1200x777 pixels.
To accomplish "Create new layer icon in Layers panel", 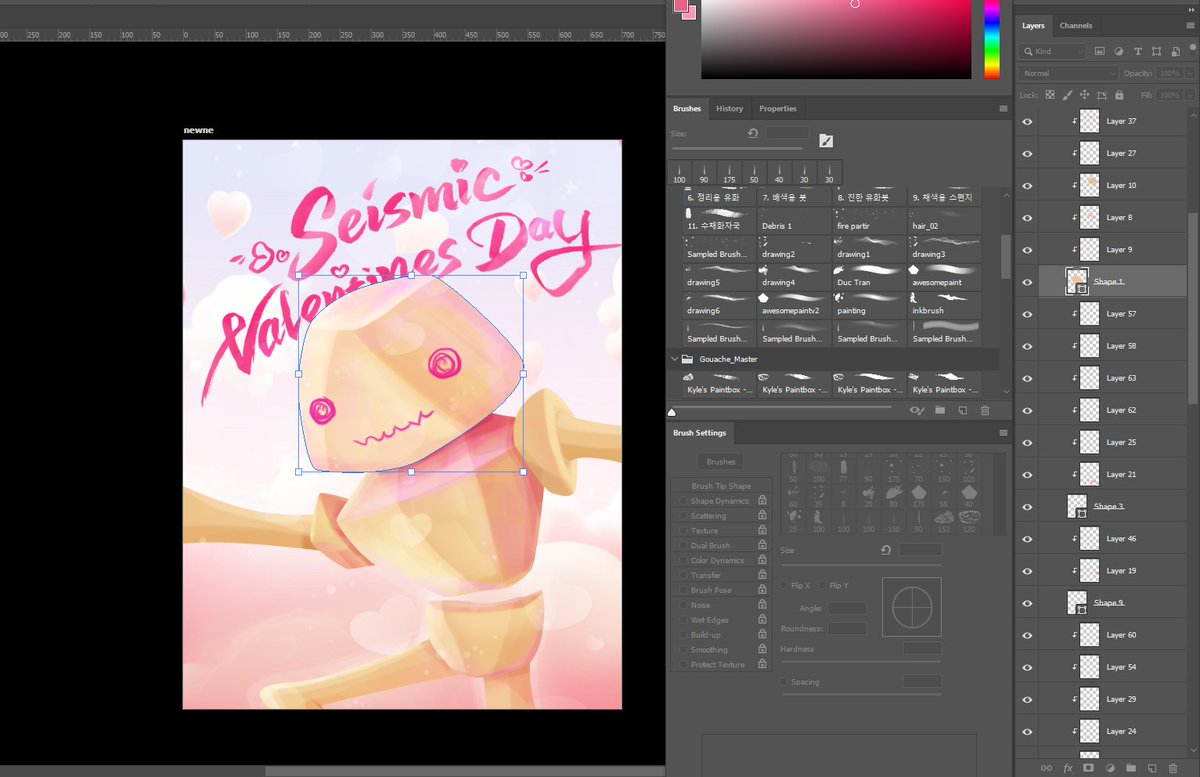I will 1152,768.
